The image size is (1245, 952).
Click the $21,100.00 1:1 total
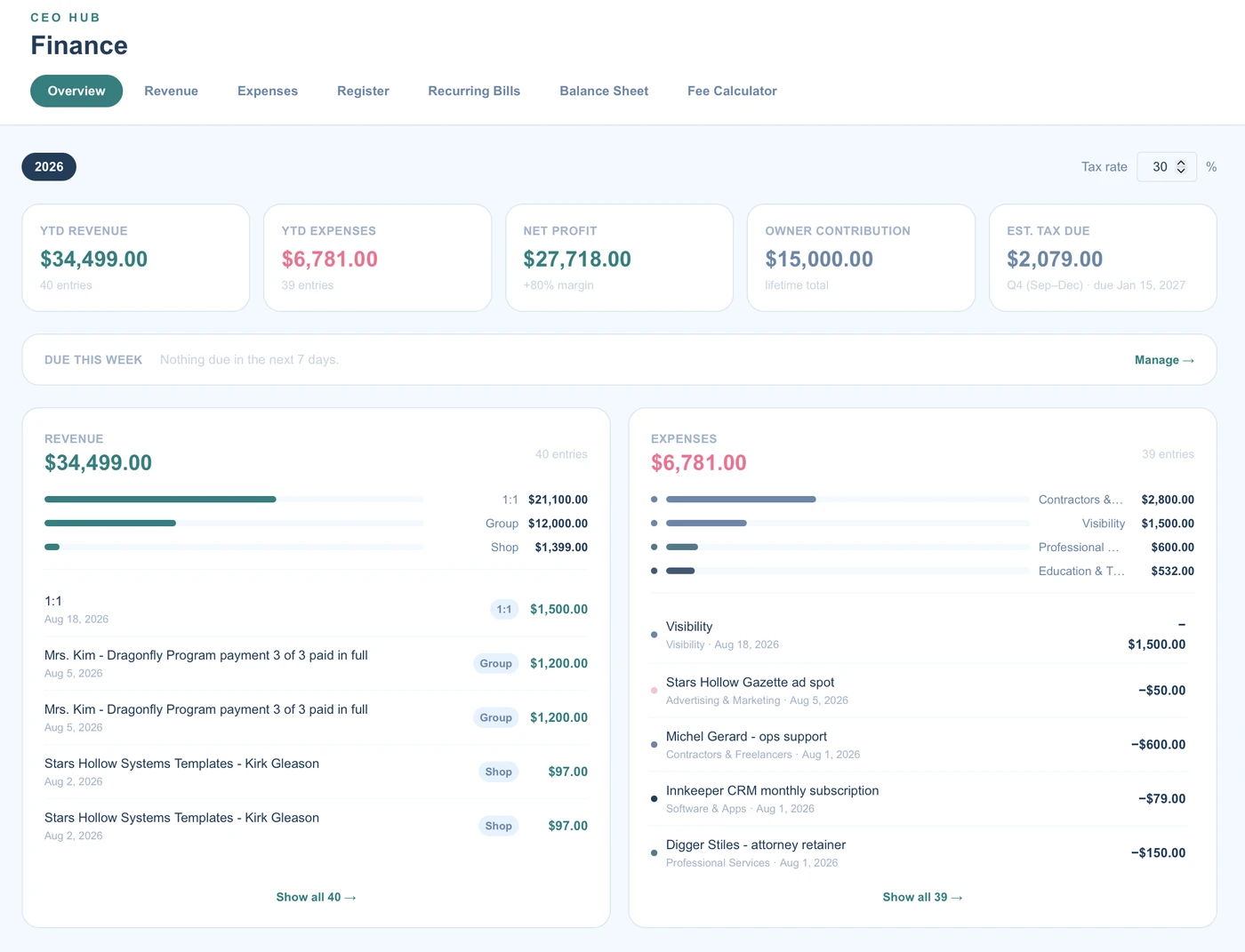558,500
